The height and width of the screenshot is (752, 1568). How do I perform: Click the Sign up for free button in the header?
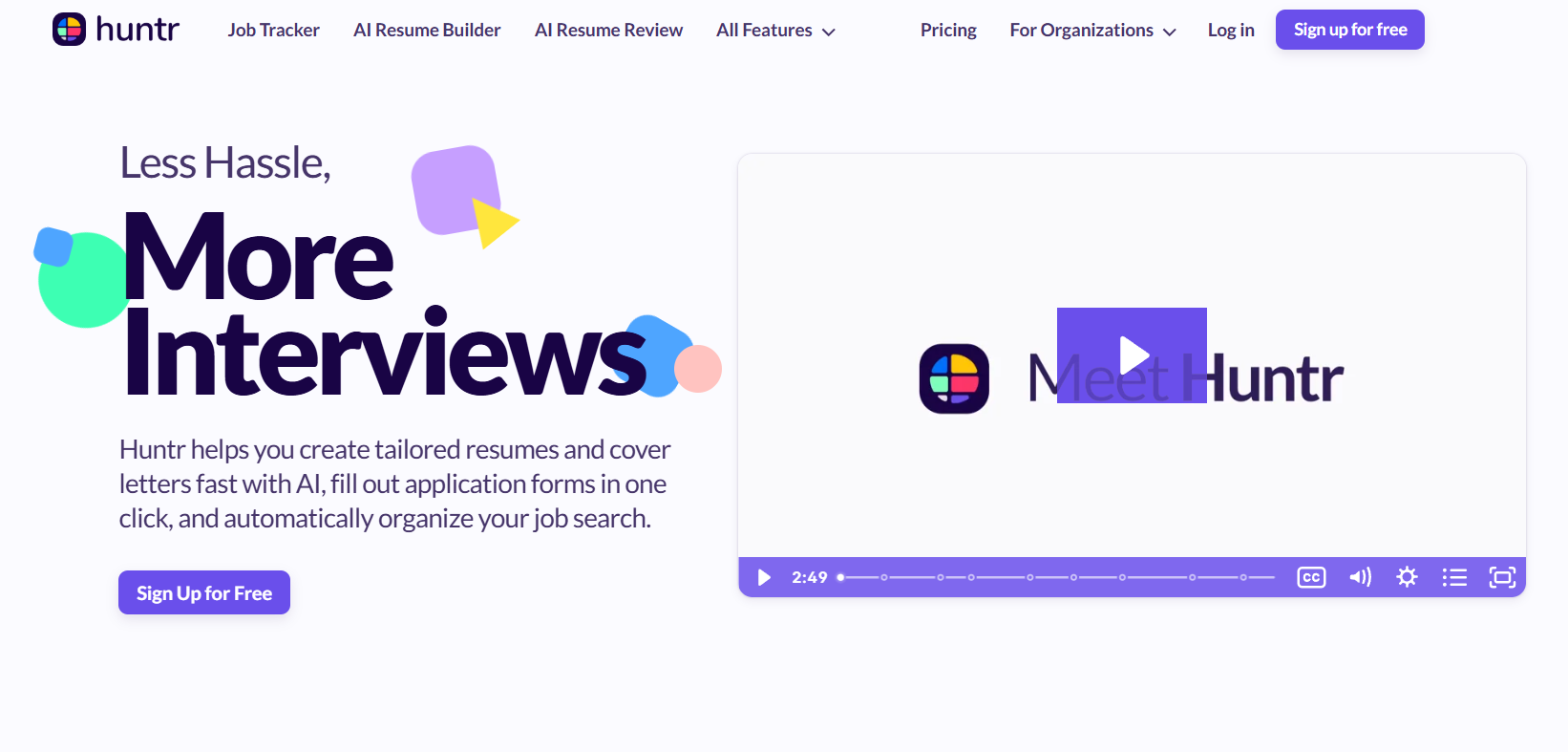click(1349, 30)
